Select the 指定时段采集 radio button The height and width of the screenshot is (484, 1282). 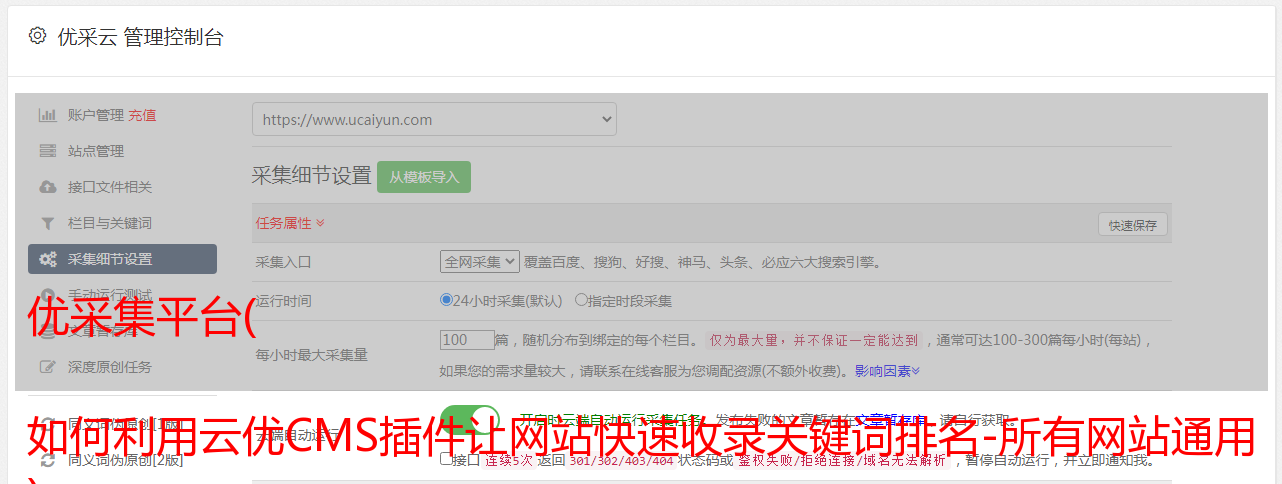click(x=581, y=299)
